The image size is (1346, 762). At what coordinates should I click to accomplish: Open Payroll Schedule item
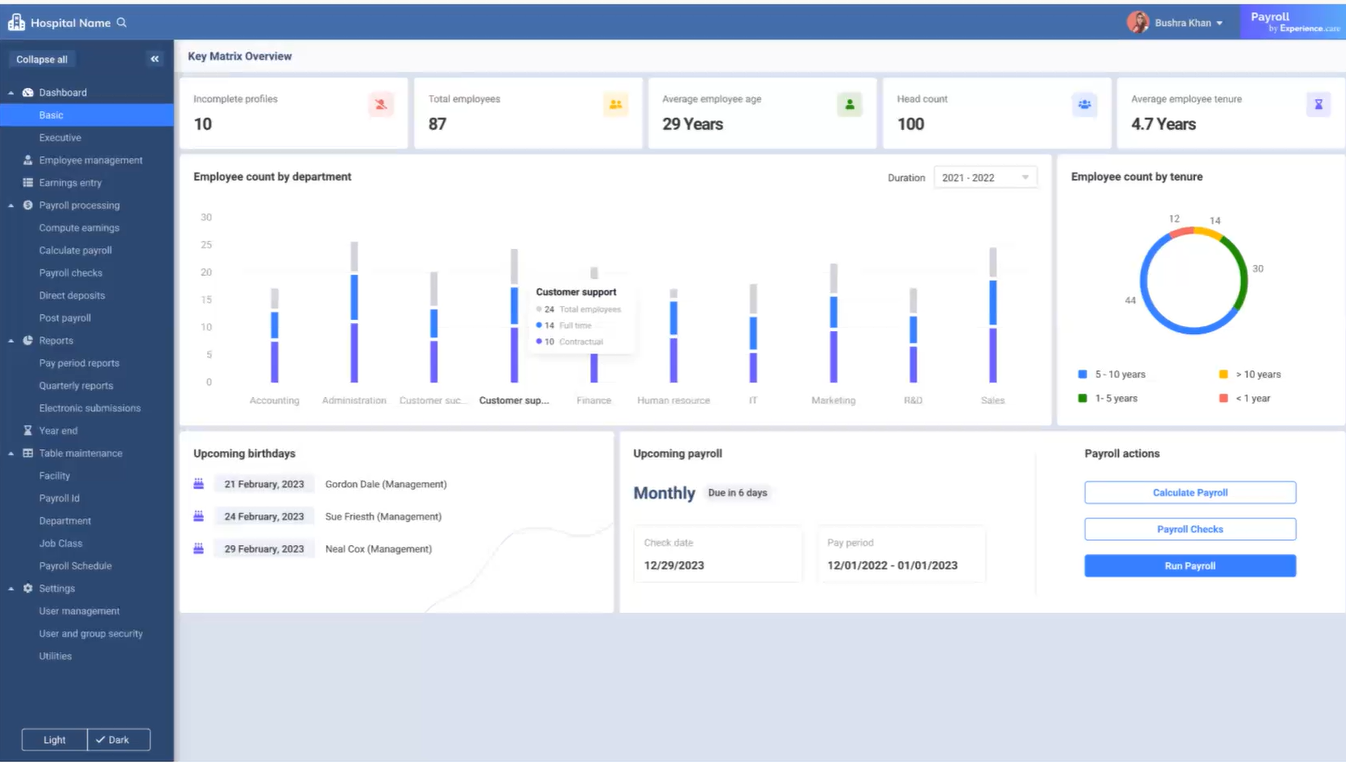click(75, 566)
